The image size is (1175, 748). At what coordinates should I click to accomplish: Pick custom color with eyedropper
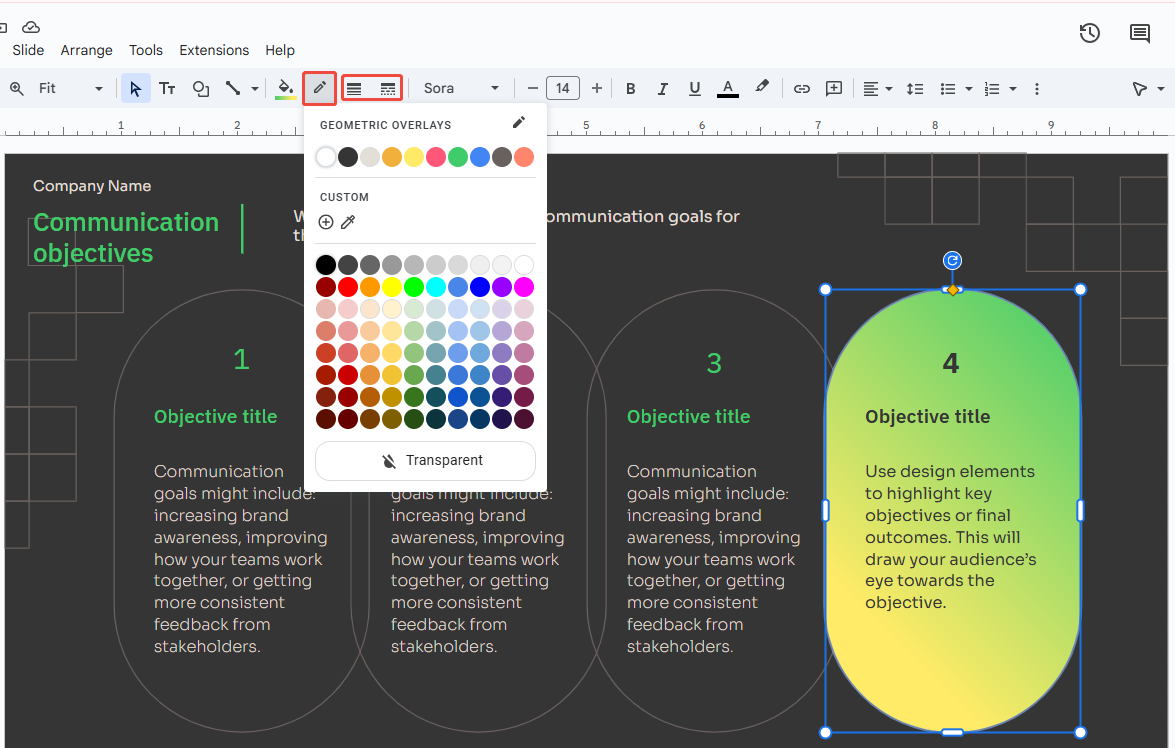tap(348, 222)
